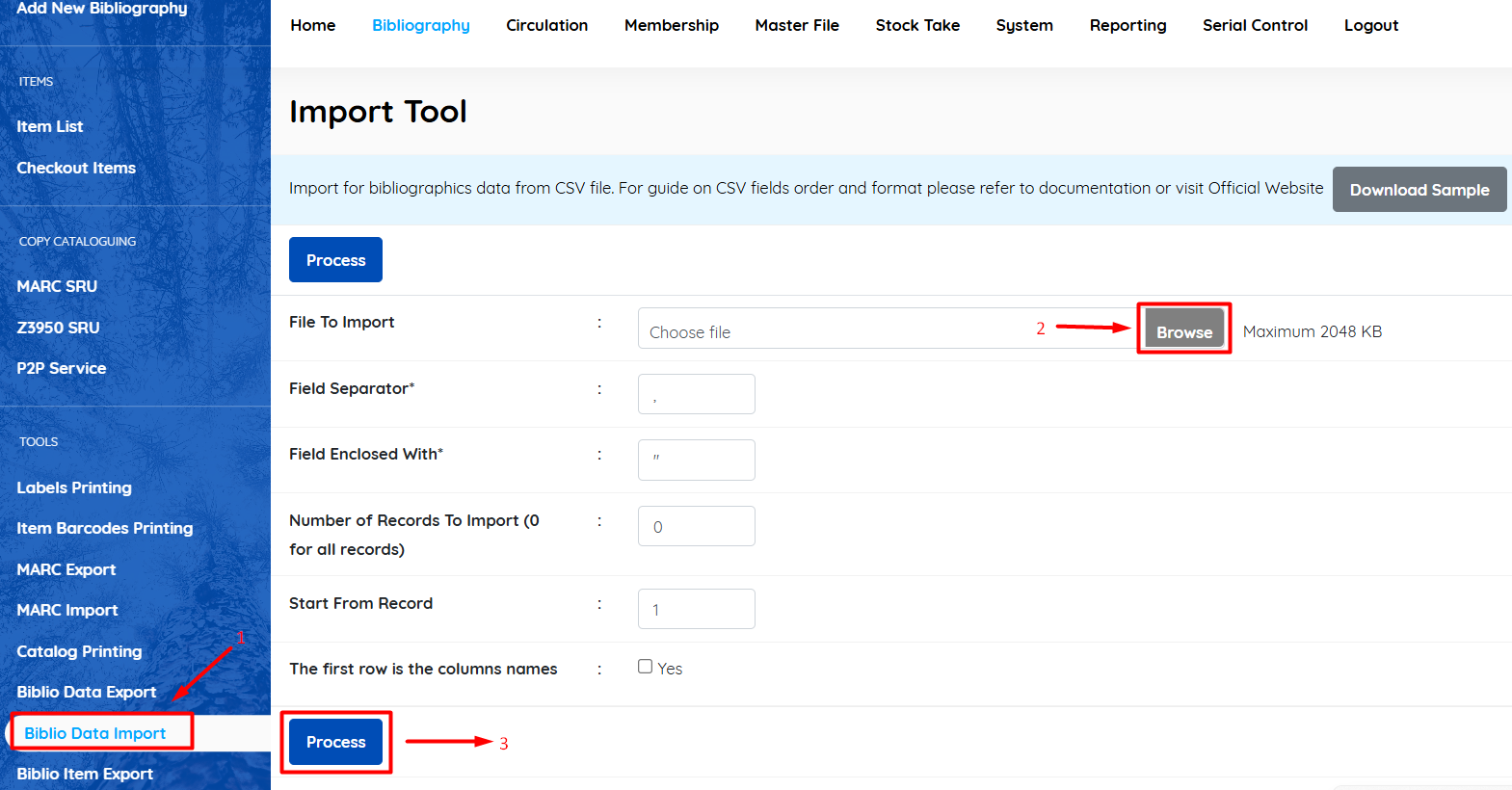Go to the Master File menu
This screenshot has width=1512, height=790.
pyautogui.click(x=796, y=25)
